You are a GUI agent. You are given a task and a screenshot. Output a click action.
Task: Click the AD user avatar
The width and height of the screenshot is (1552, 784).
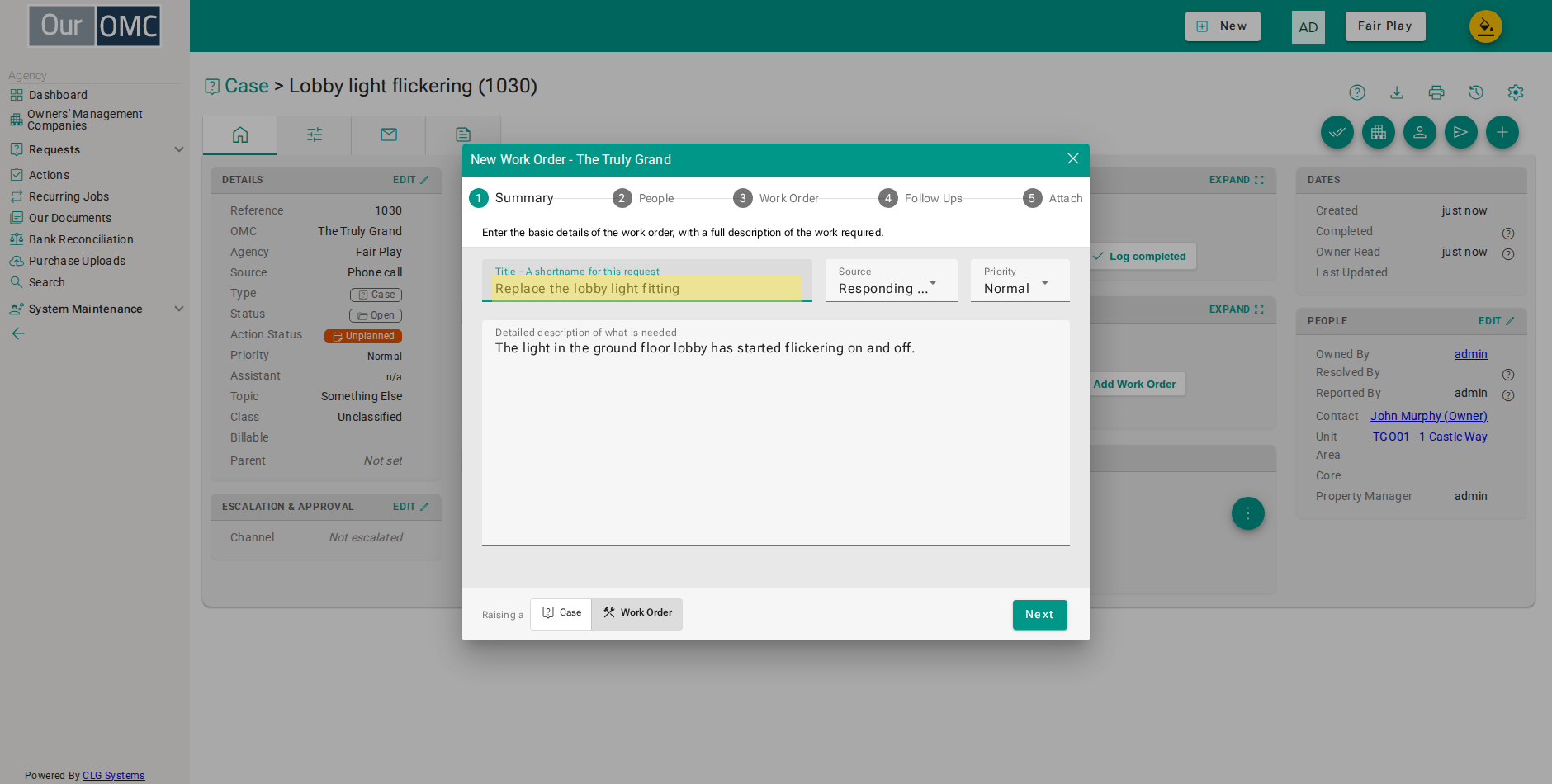click(x=1308, y=27)
